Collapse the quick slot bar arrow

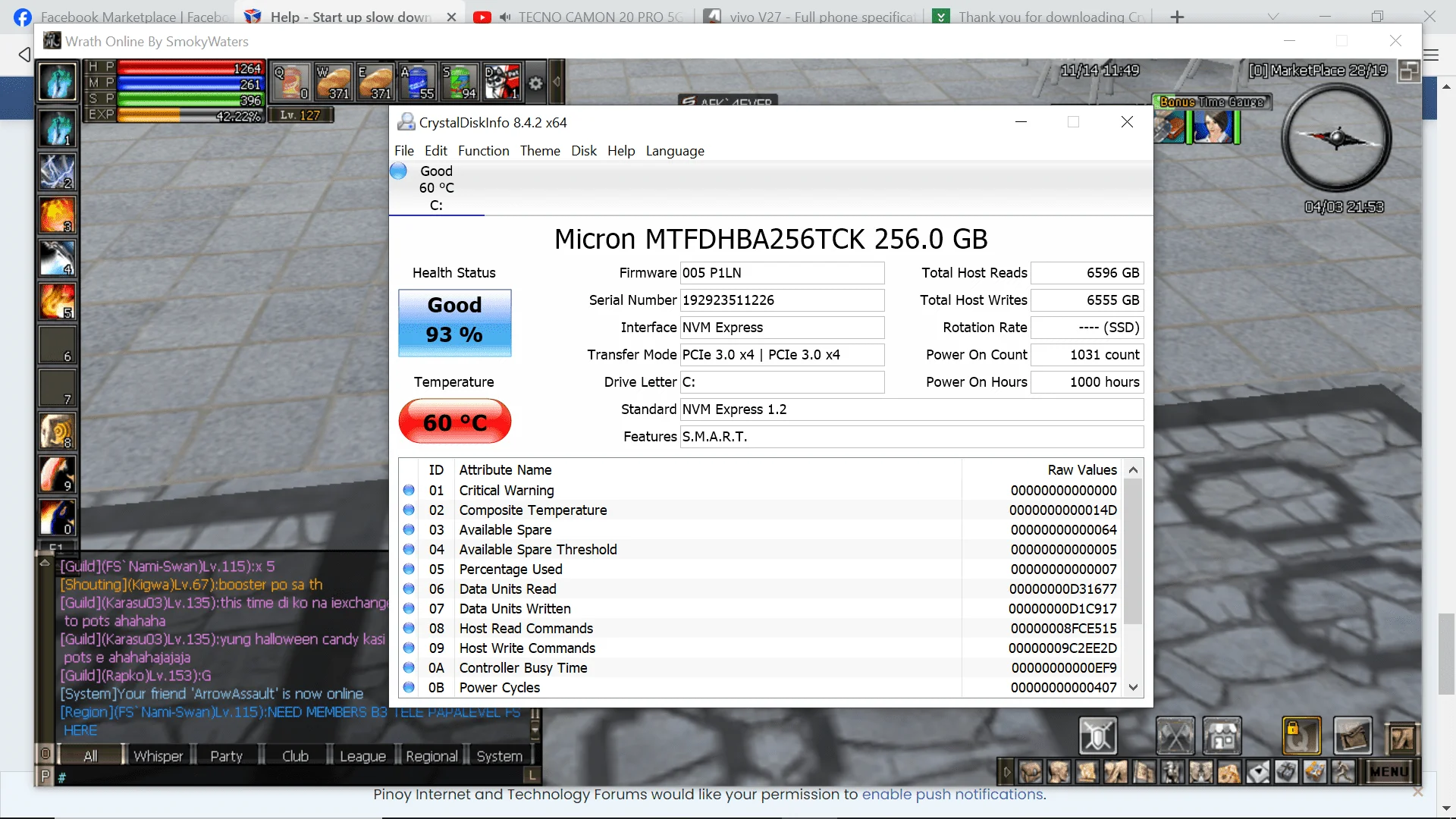(557, 81)
